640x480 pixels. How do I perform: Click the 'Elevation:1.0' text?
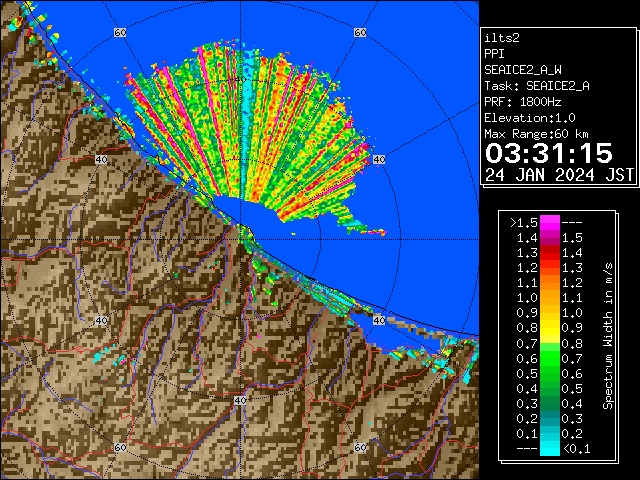530,118
